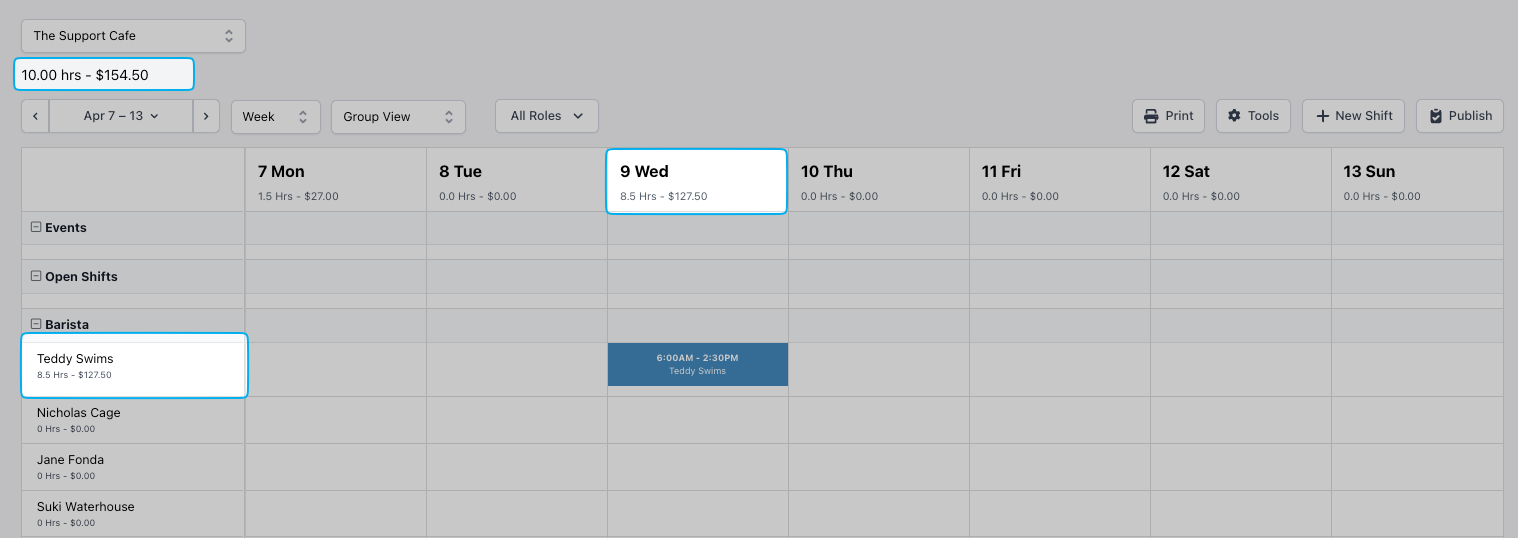Viewport: 1518px width, 538px height.
Task: Click Teddy Swims employee name
Action: click(x=75, y=359)
